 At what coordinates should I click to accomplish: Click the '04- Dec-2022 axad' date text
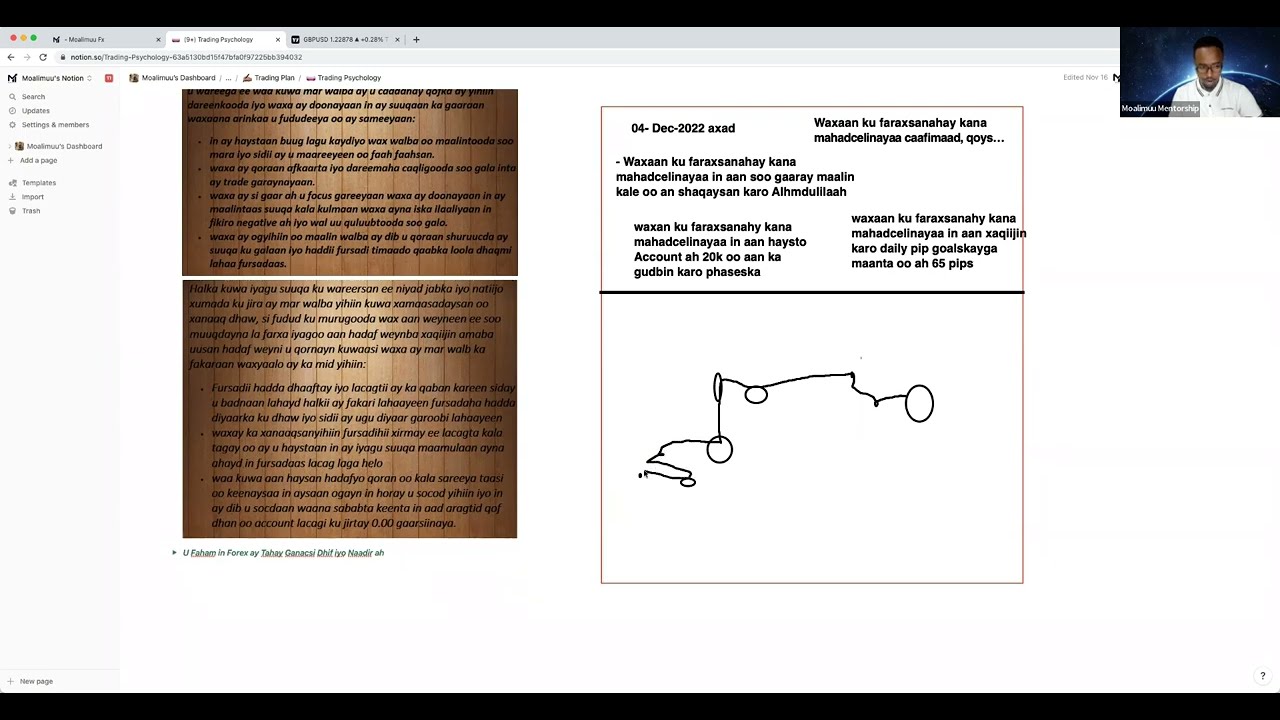683,128
